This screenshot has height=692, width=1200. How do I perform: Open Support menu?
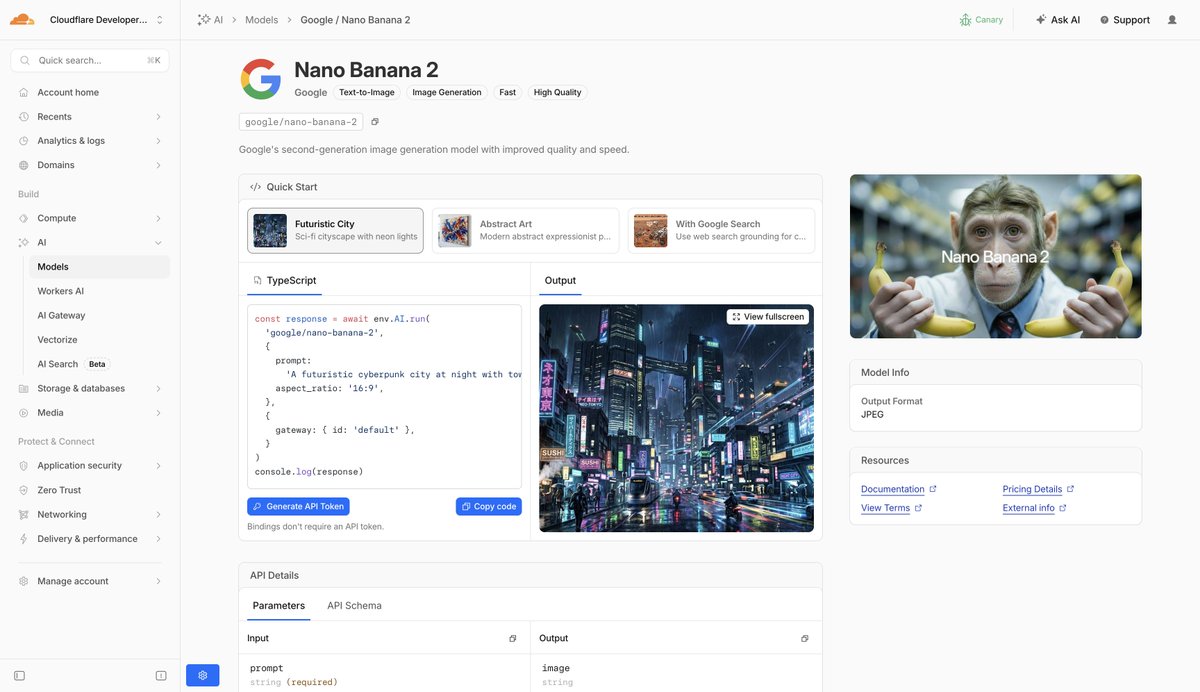[x=1125, y=20]
